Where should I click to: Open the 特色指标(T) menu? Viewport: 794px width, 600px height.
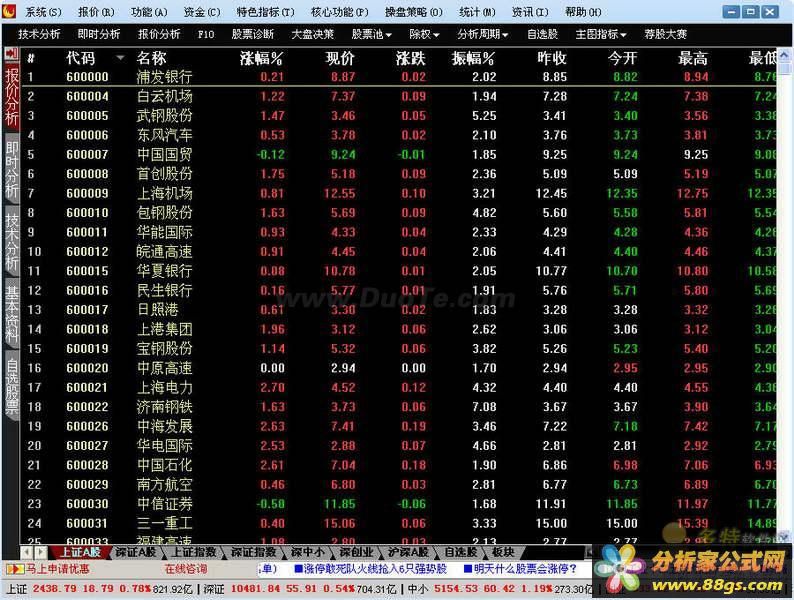(265, 12)
